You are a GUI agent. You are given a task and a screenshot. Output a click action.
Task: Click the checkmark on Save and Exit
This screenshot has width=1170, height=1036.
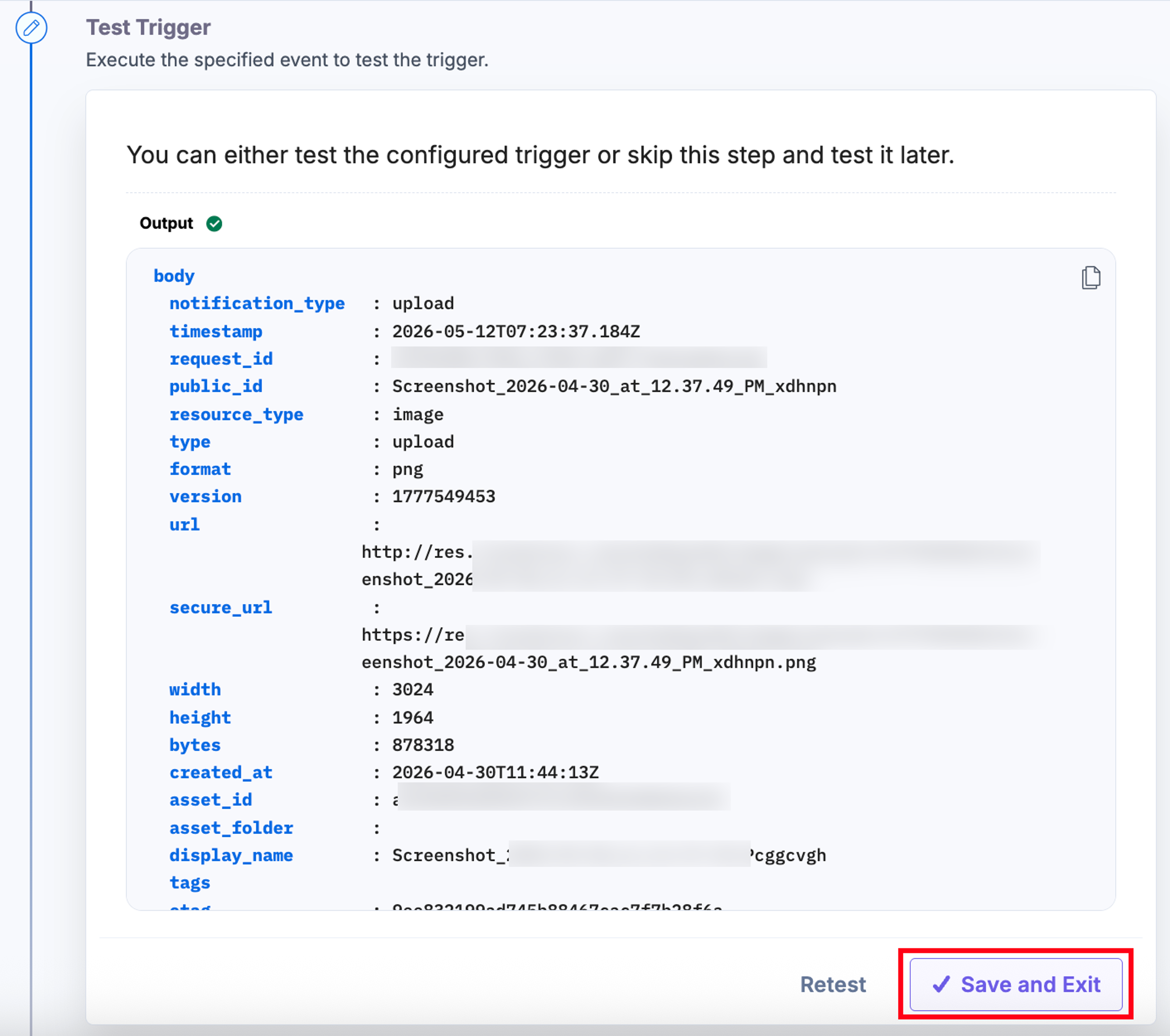coord(941,984)
